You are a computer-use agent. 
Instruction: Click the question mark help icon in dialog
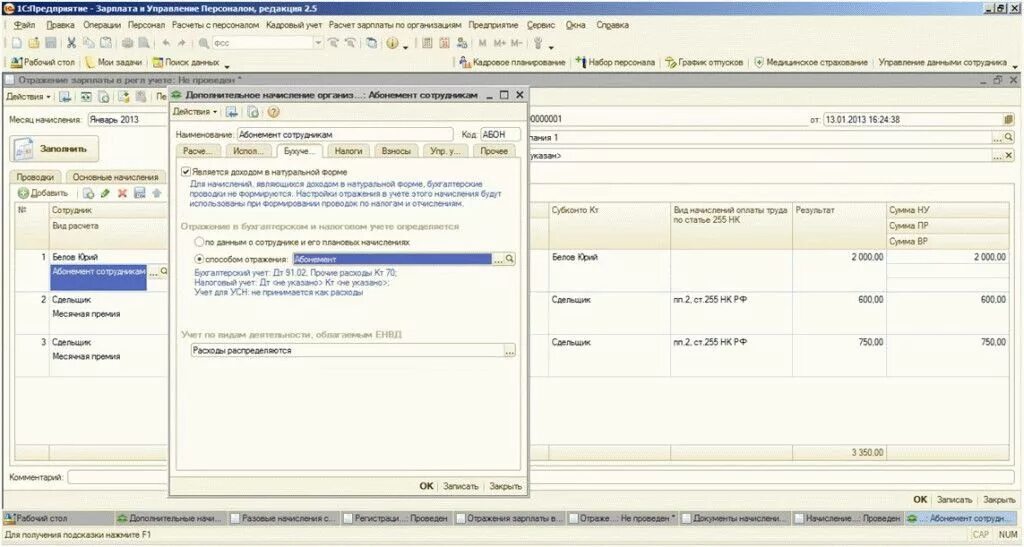pyautogui.click(x=274, y=112)
